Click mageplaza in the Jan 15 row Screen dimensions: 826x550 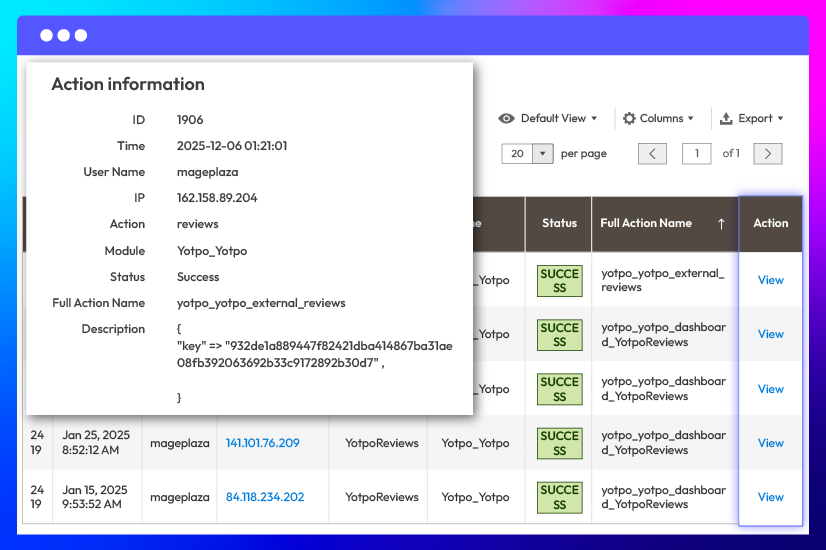[180, 497]
